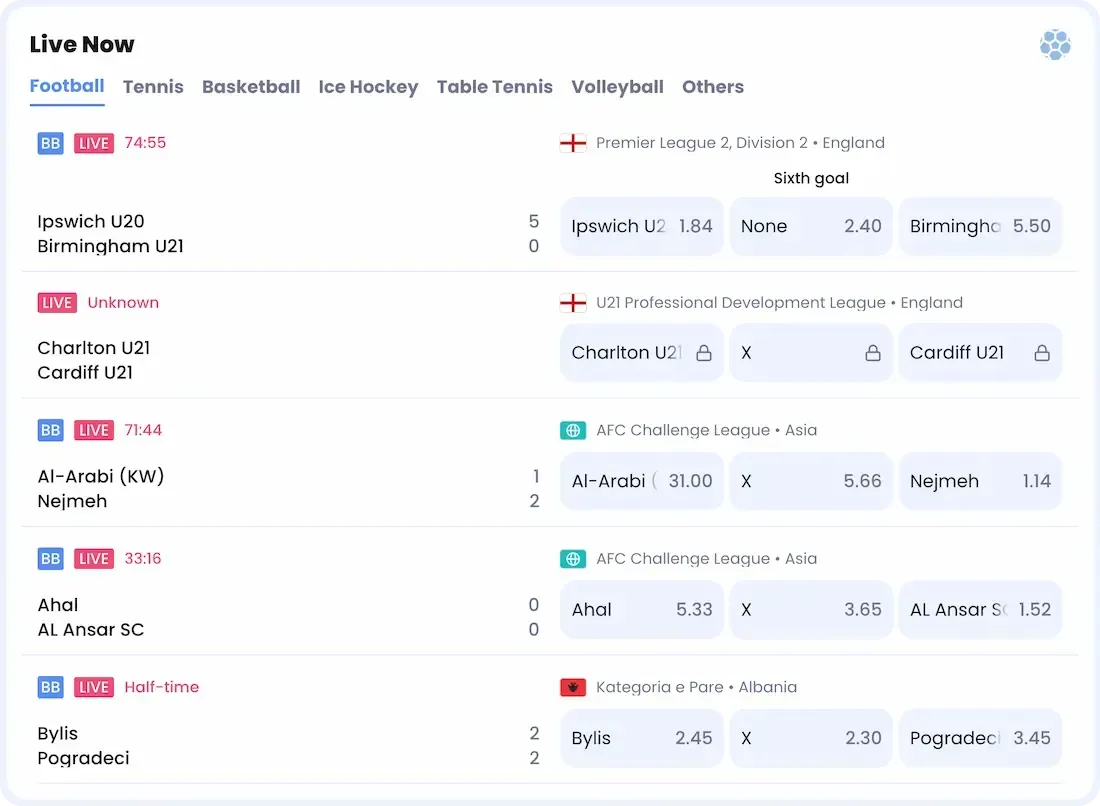The width and height of the screenshot is (1100, 806).
Task: Click the lock icon on Cardiff U21 odds
Action: point(1042,352)
